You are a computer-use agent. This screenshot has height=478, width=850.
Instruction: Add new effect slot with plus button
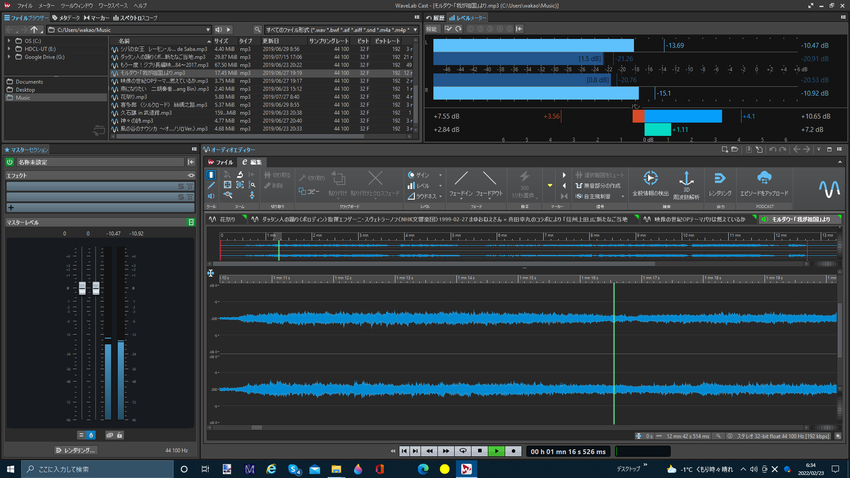[11, 208]
